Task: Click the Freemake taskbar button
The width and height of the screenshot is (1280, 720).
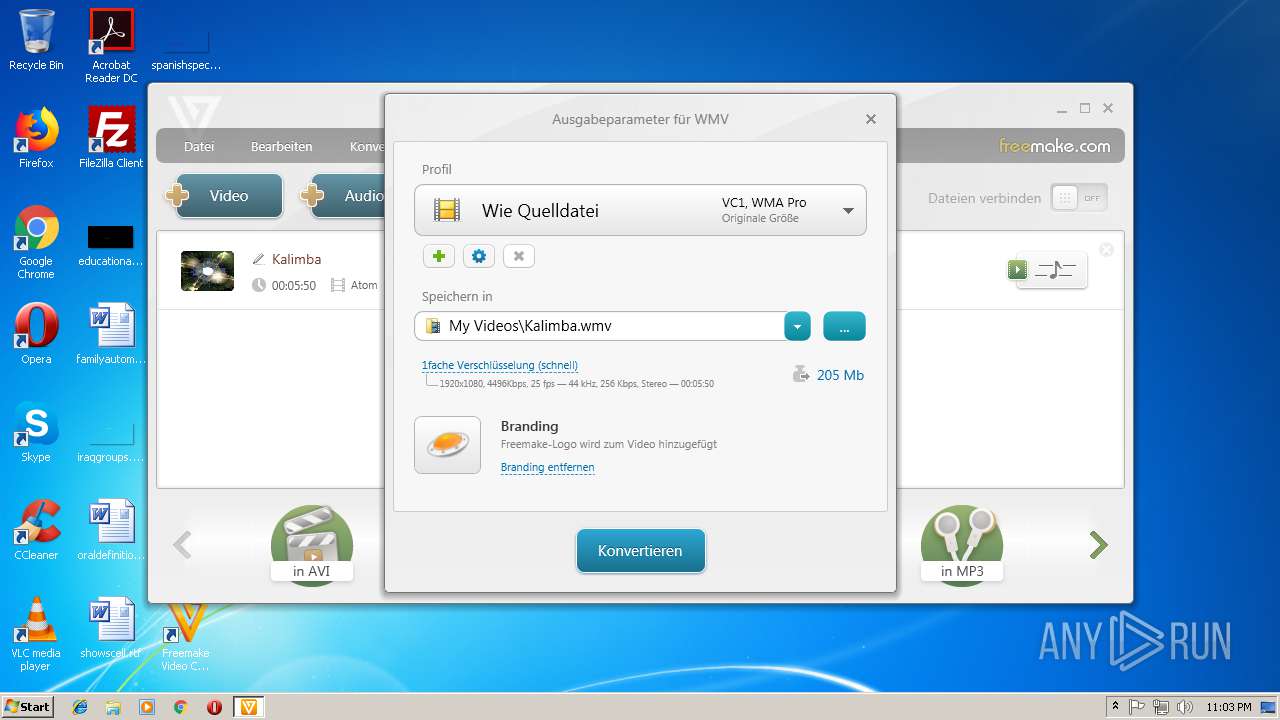Action: [249, 707]
